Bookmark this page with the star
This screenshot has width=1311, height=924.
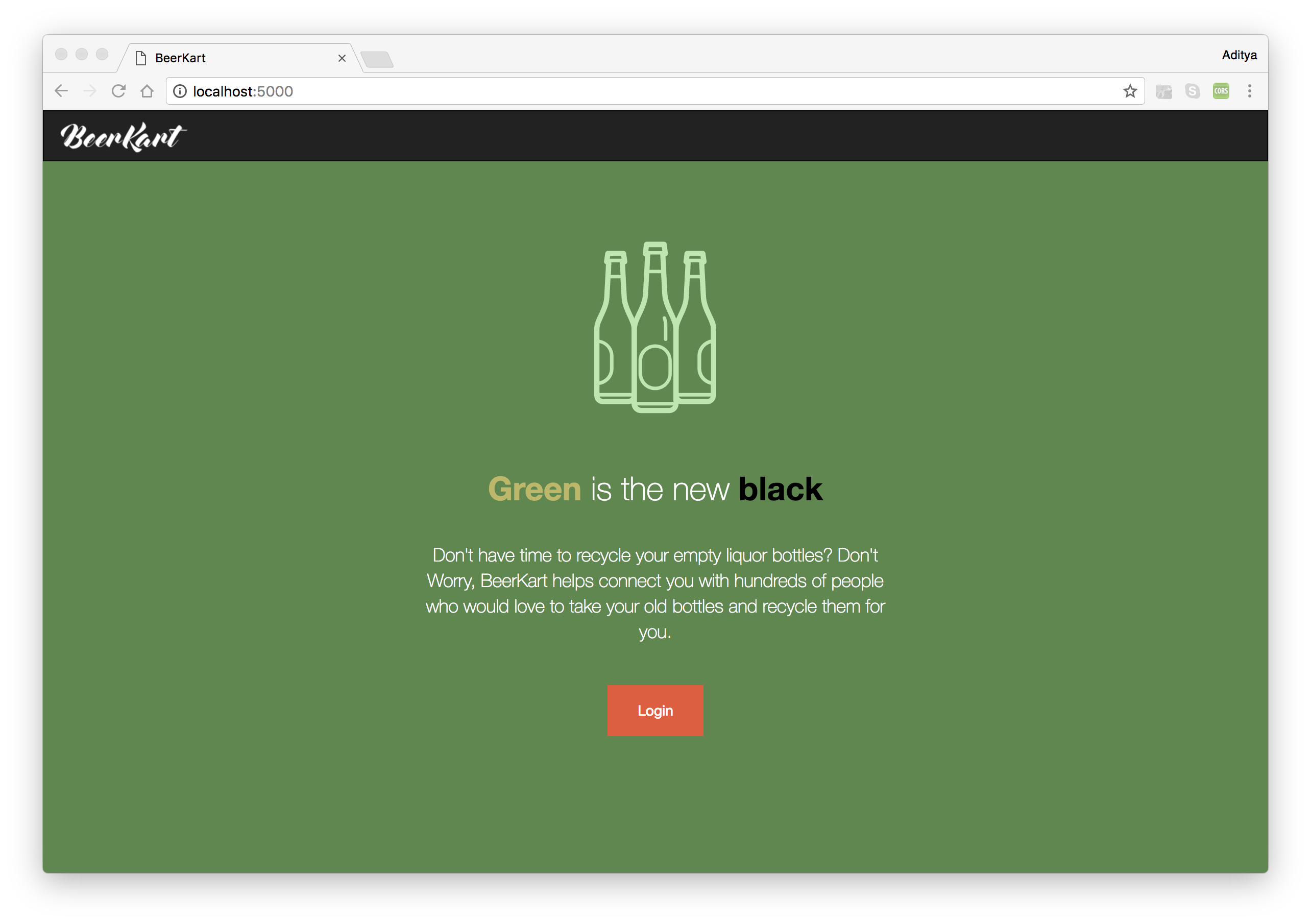[x=1129, y=91]
